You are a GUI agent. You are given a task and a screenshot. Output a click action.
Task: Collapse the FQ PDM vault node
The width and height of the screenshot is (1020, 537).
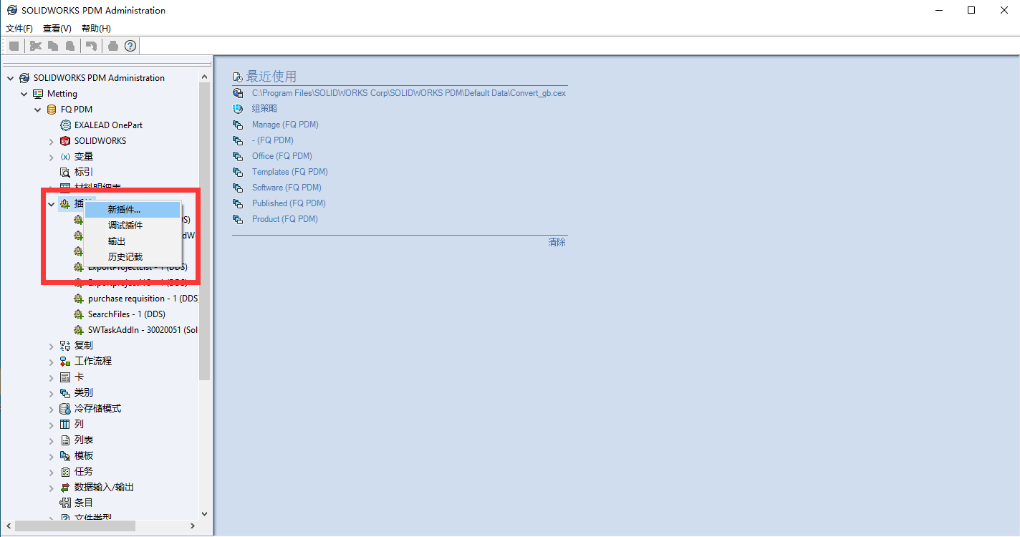(x=38, y=109)
